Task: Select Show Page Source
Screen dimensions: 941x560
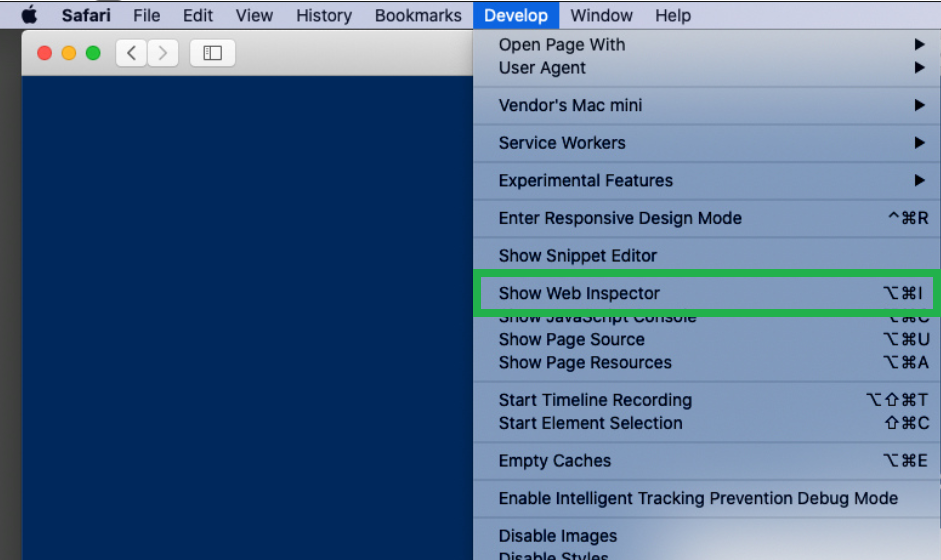Action: pyautogui.click(x=707, y=339)
